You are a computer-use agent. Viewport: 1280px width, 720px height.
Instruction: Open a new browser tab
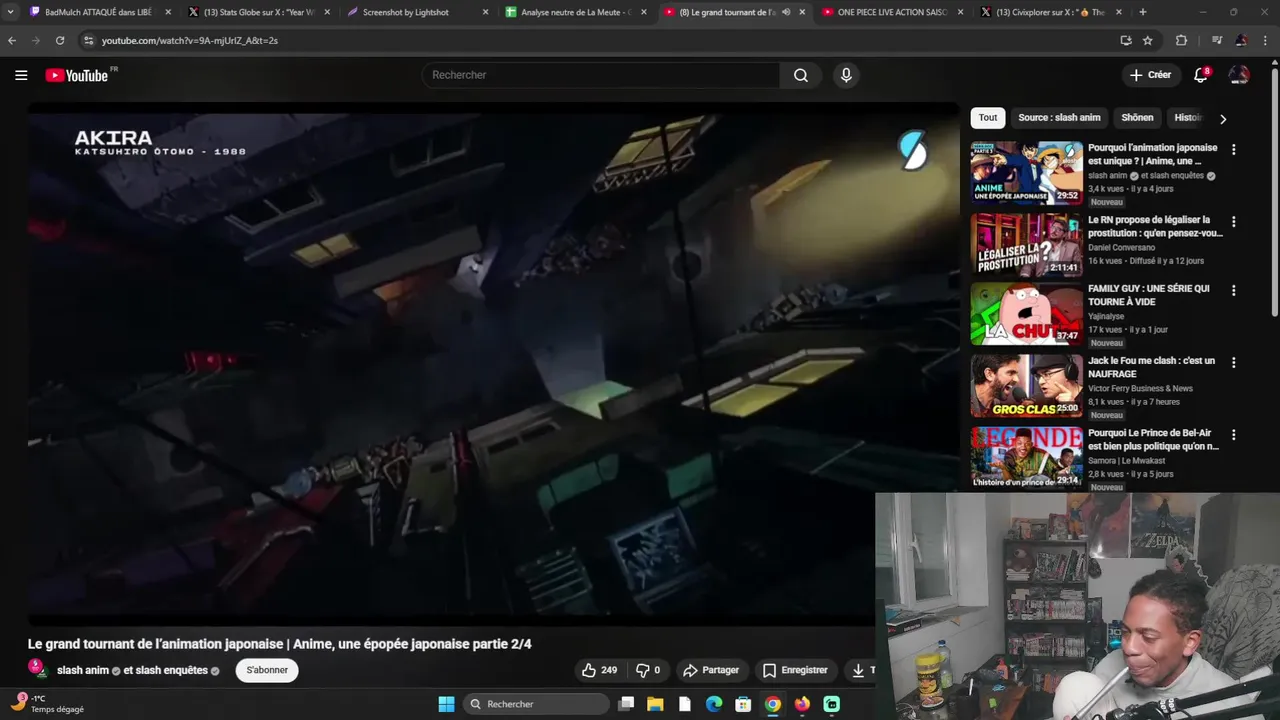(1143, 12)
